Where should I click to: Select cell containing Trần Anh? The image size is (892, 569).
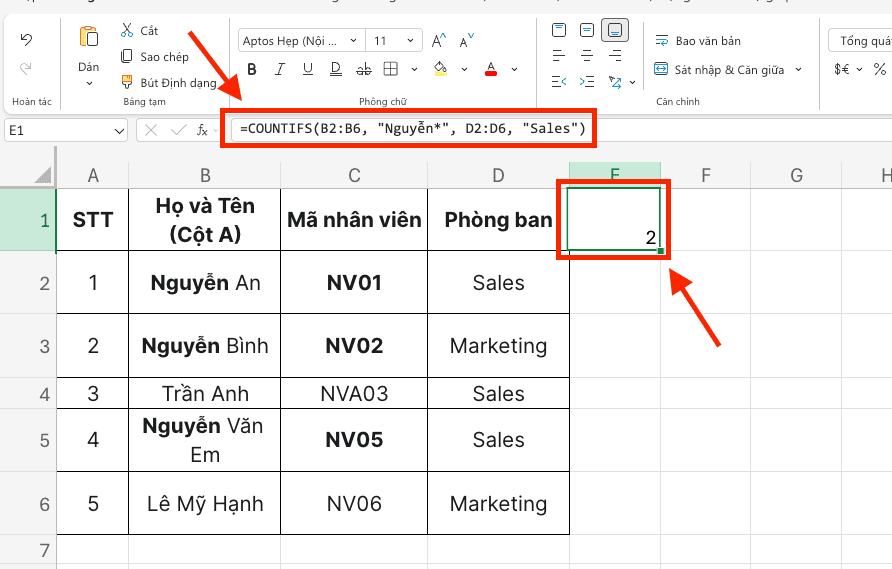[205, 393]
